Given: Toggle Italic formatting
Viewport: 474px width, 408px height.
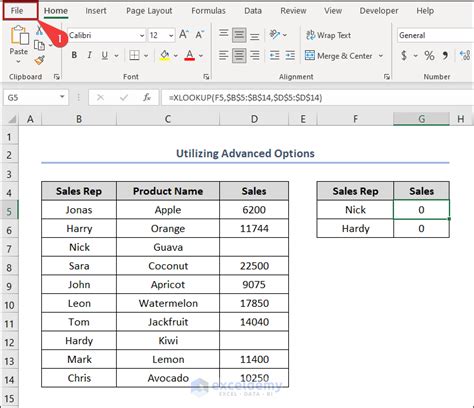Looking at the screenshot, I should [x=89, y=55].
